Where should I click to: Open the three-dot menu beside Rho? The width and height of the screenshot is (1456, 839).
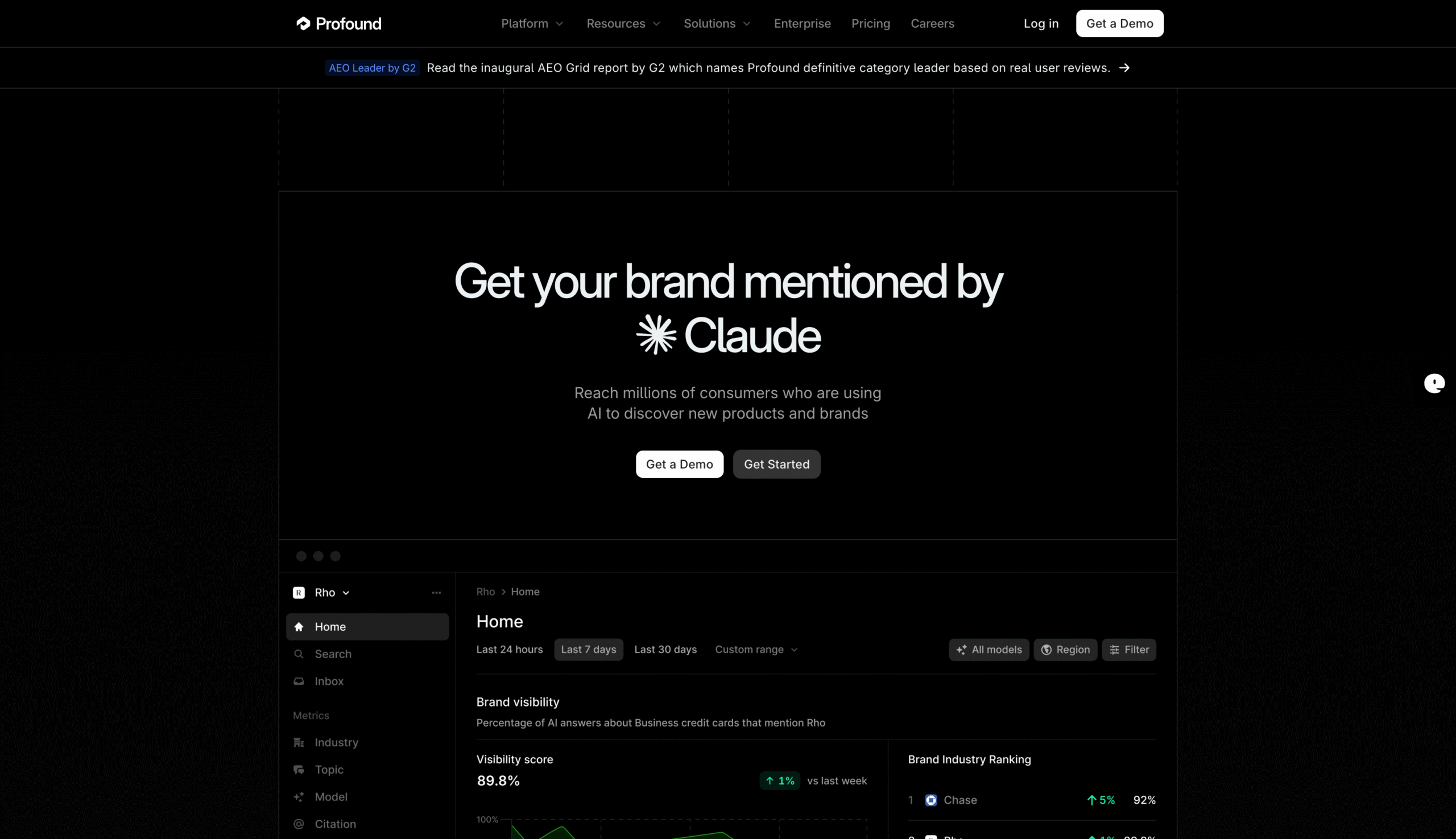(x=436, y=592)
